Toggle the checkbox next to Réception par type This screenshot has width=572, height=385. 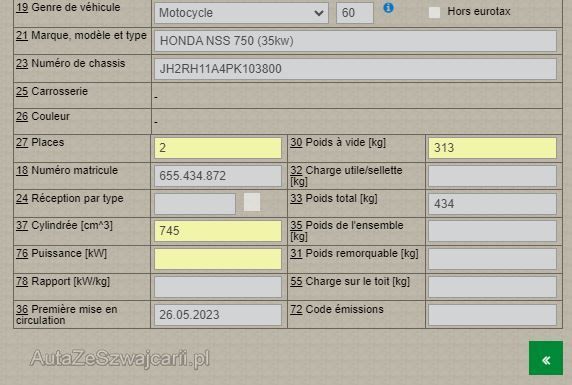pos(252,202)
